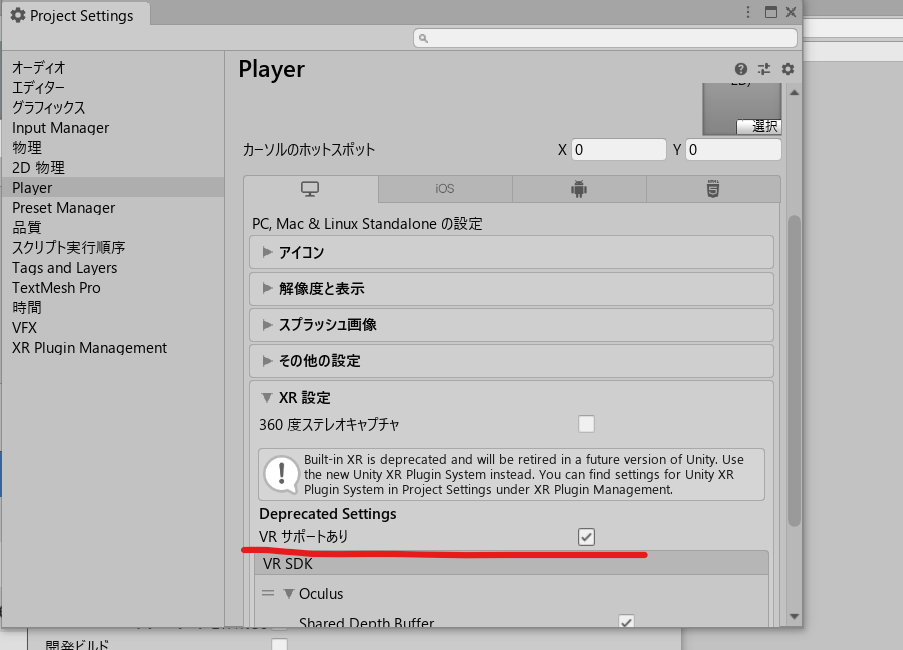Toggle the Shared Depth Buffer checkbox

(x=626, y=623)
